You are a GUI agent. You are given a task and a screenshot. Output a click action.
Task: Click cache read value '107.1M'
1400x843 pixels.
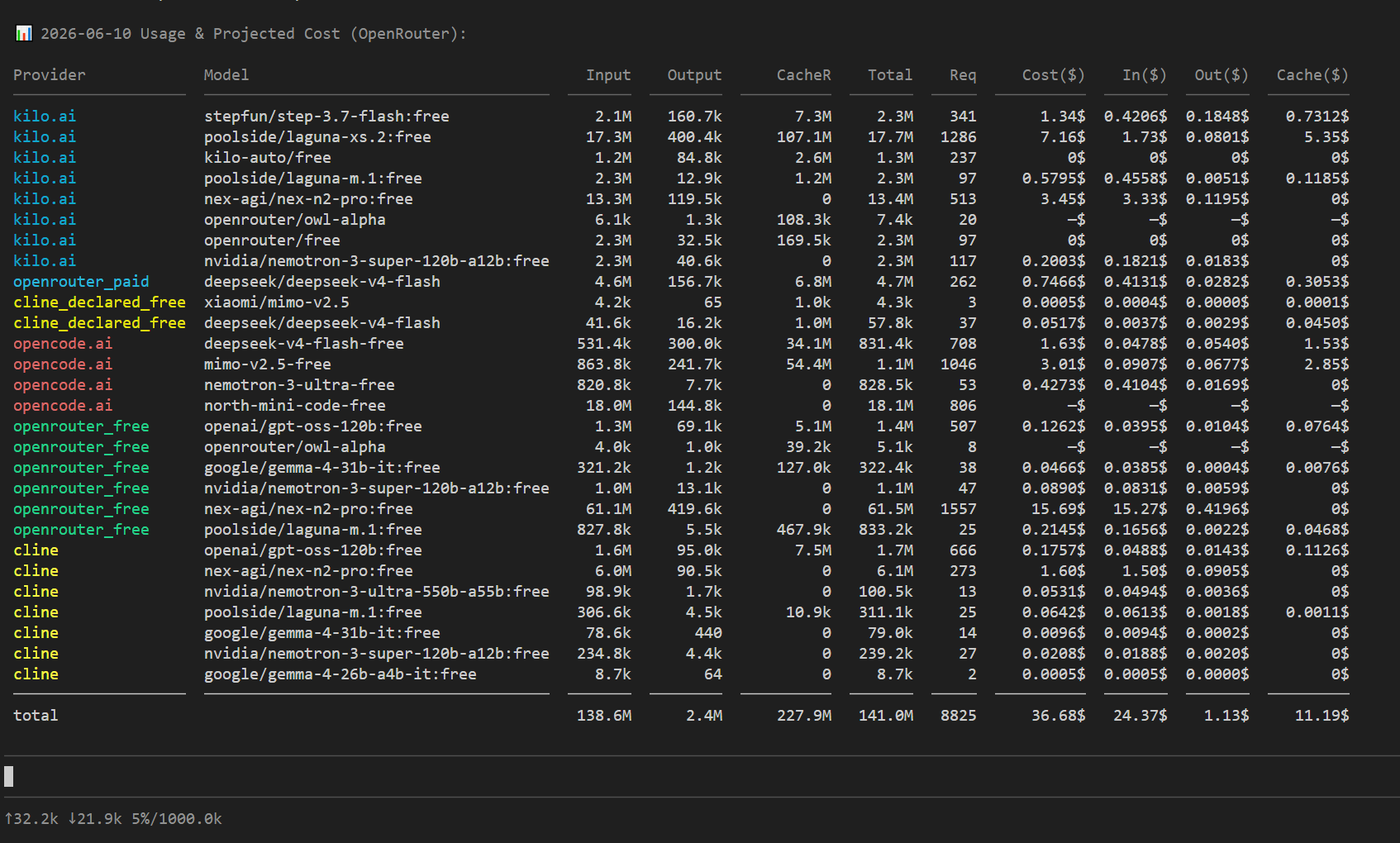point(803,137)
